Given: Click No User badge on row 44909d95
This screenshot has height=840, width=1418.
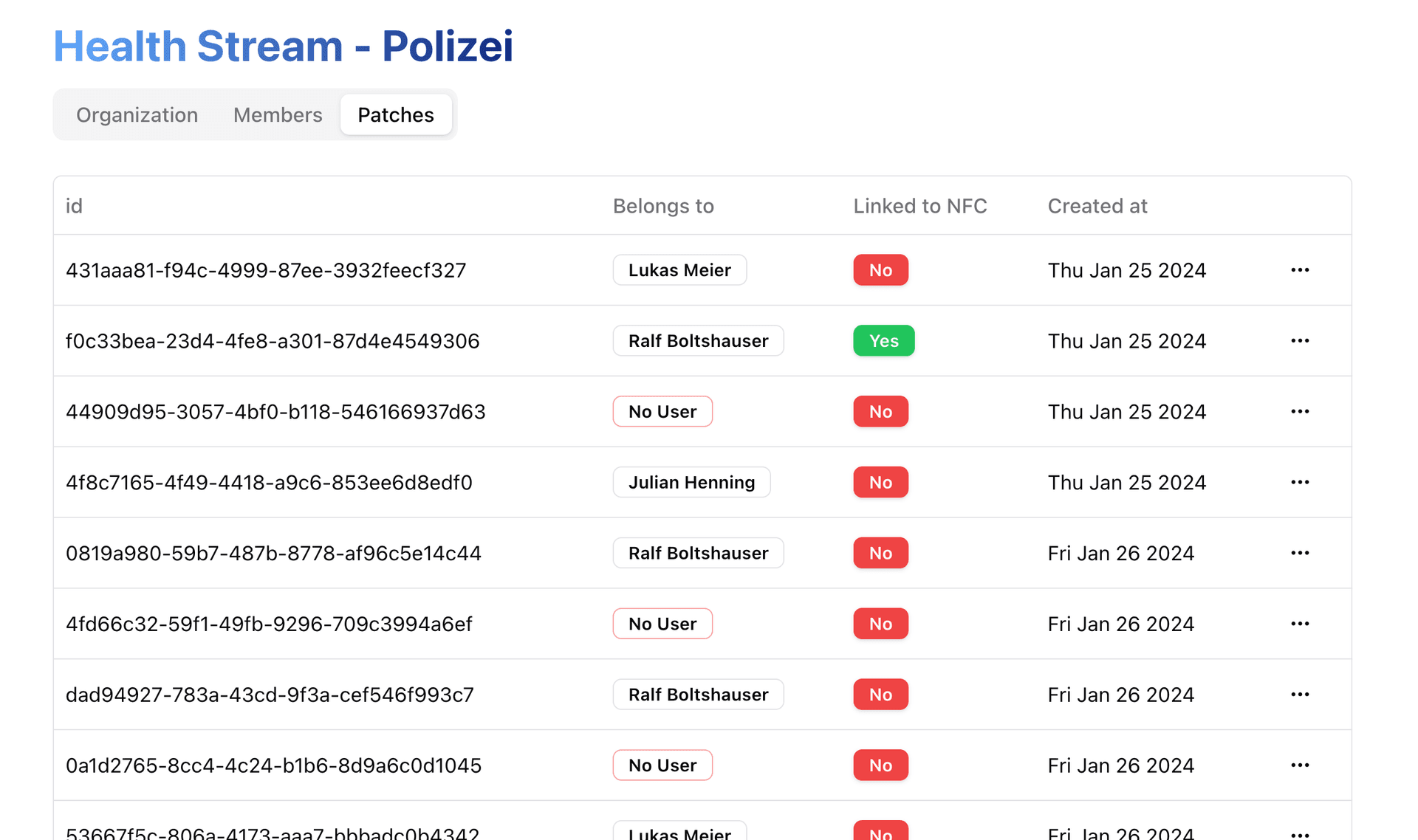Looking at the screenshot, I should click(x=662, y=412).
